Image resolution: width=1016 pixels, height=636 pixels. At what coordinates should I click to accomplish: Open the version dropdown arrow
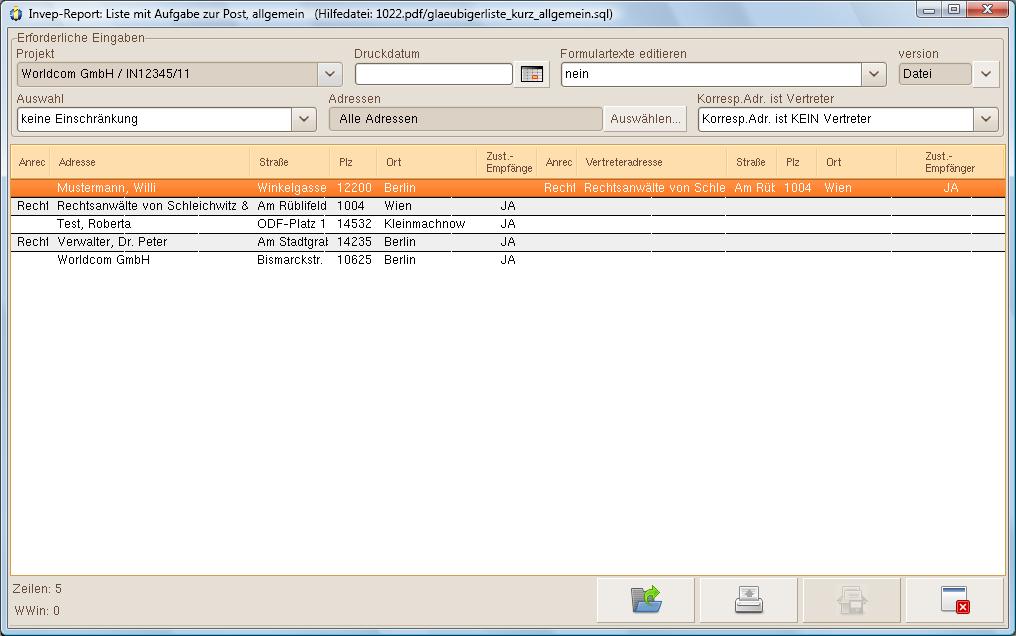click(986, 74)
